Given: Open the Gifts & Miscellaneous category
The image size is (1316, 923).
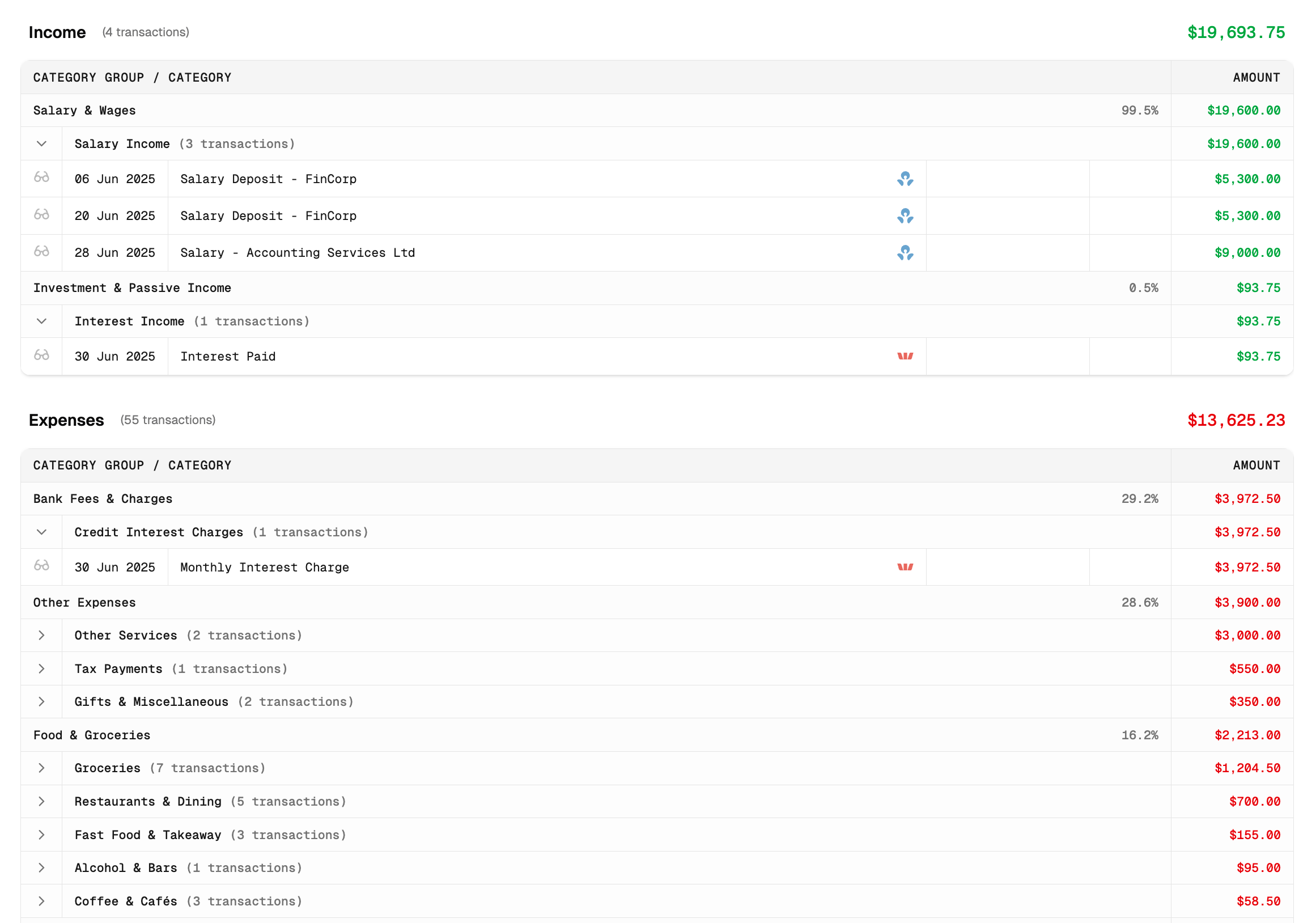Looking at the screenshot, I should coord(41,702).
